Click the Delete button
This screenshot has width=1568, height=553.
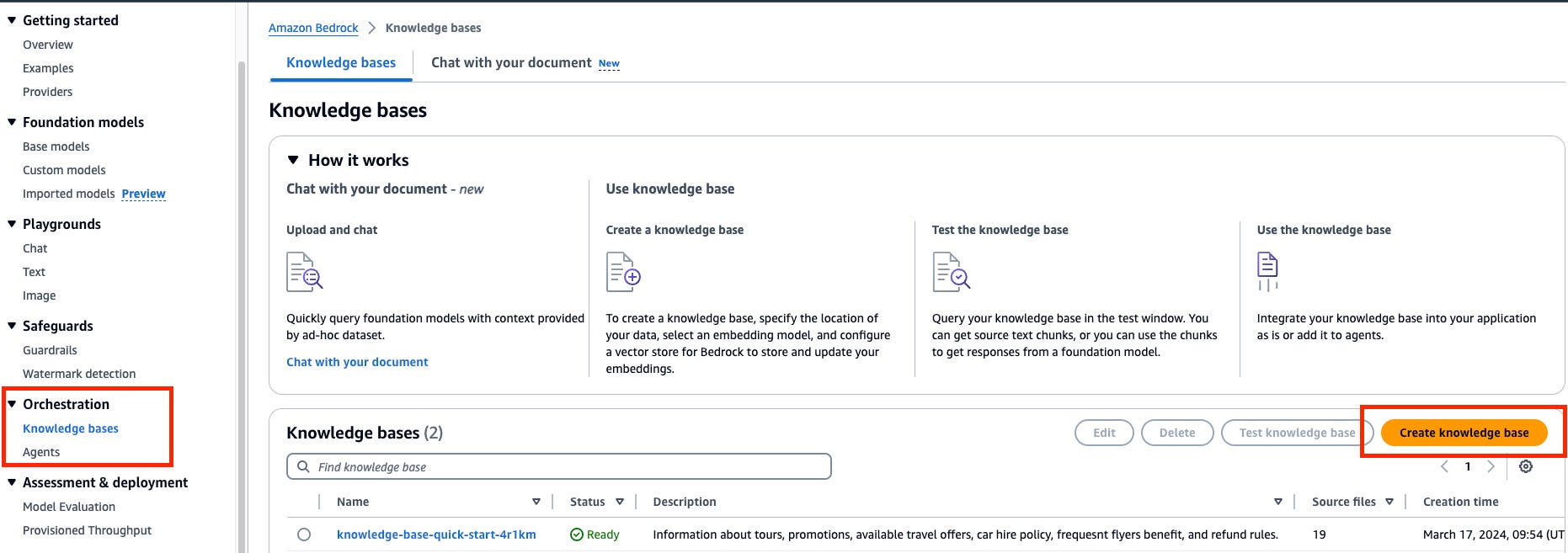click(1177, 433)
